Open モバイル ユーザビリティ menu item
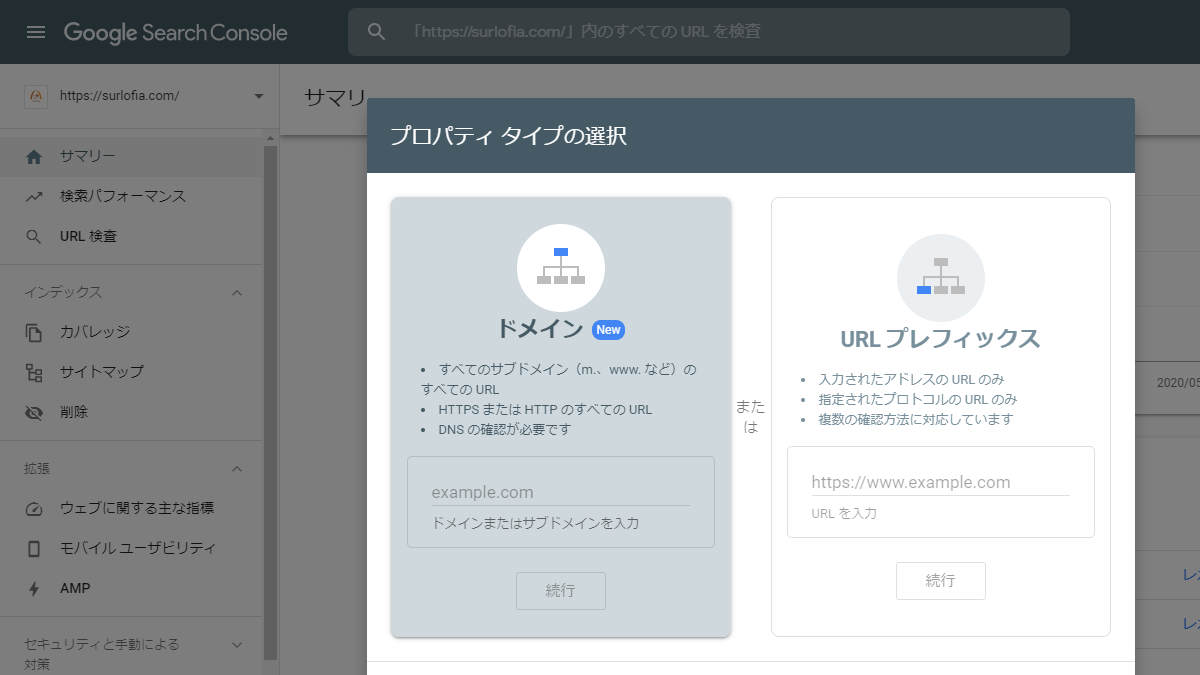Viewport: 1200px width, 675px height. (137, 548)
